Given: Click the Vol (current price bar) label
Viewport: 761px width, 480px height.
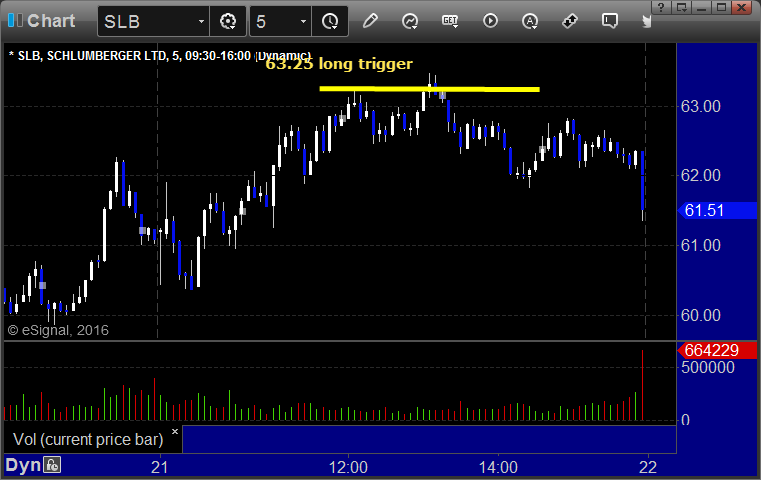Looking at the screenshot, I should pyautogui.click(x=88, y=439).
